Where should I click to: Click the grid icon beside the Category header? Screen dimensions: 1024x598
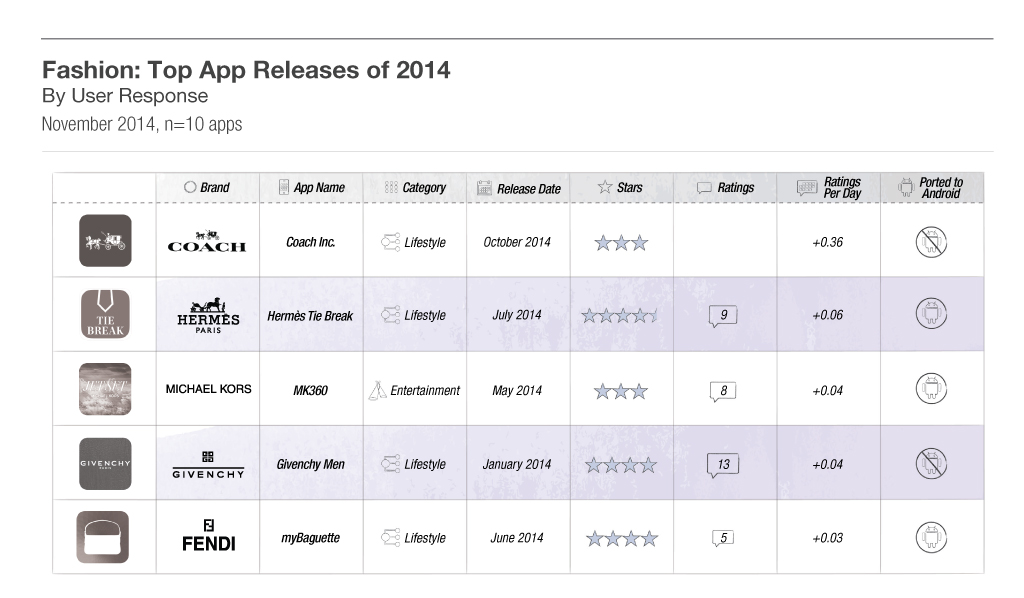(391, 187)
